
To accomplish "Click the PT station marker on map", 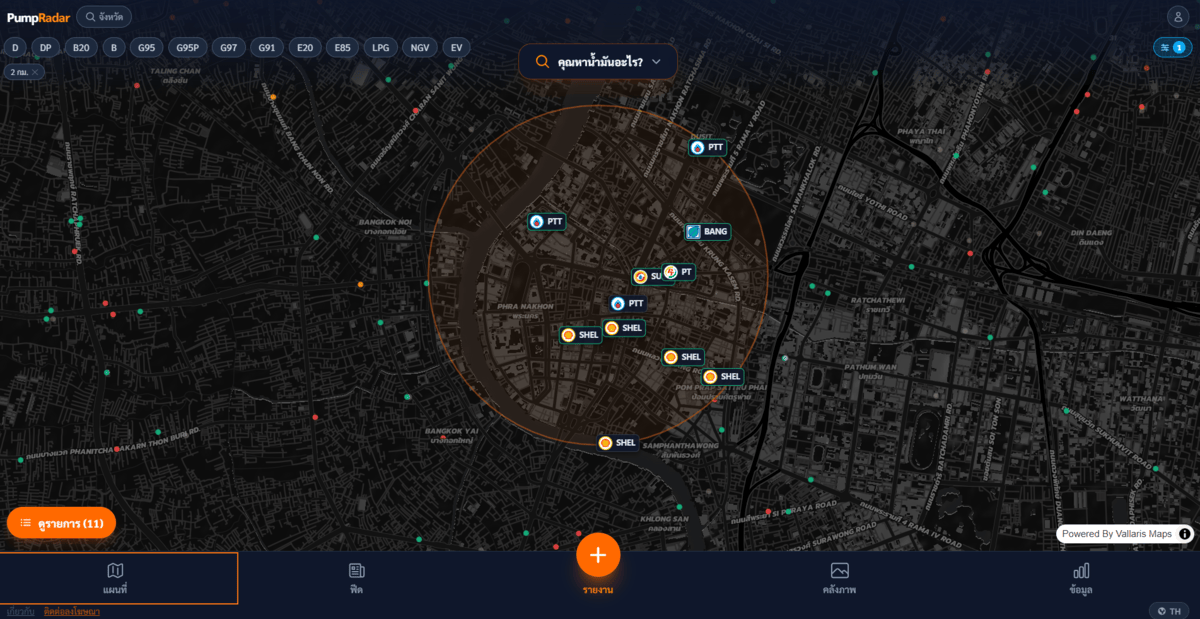I will tap(679, 272).
